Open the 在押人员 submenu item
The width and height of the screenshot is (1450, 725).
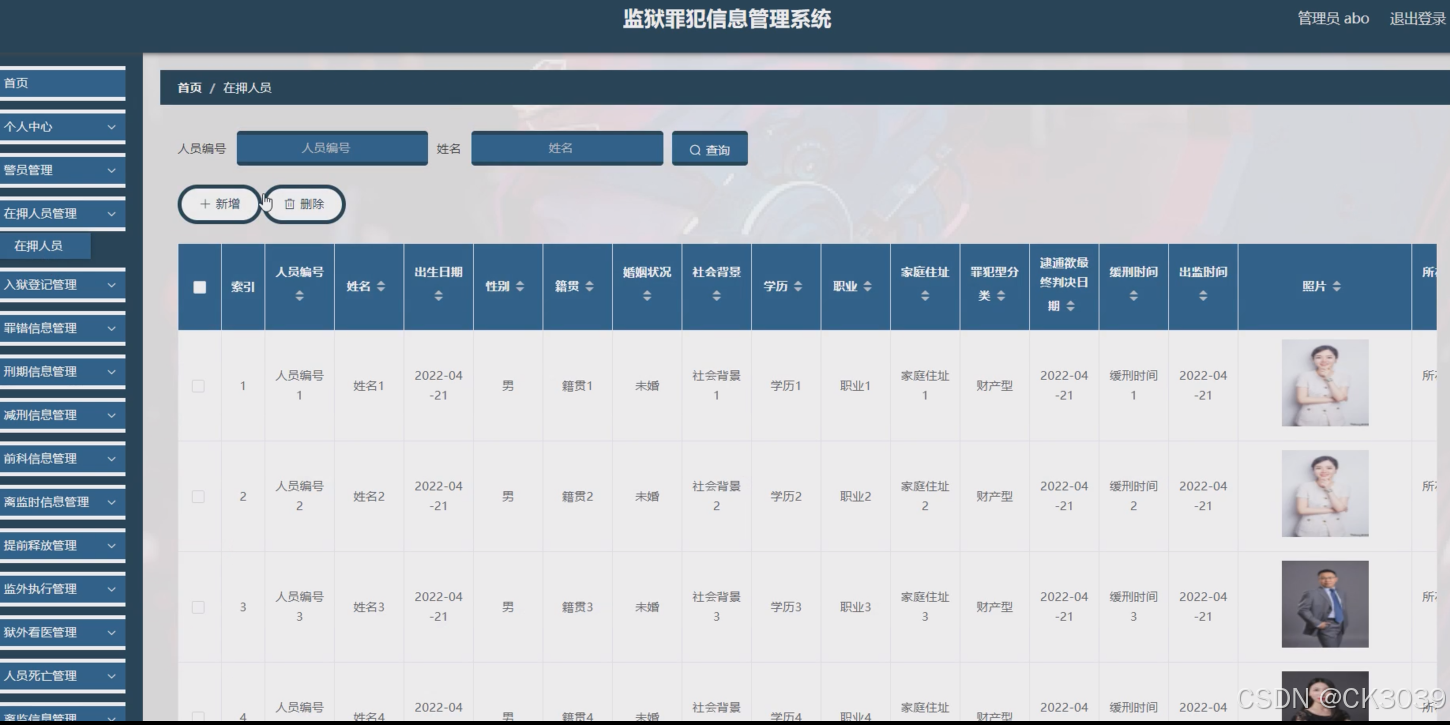point(45,246)
